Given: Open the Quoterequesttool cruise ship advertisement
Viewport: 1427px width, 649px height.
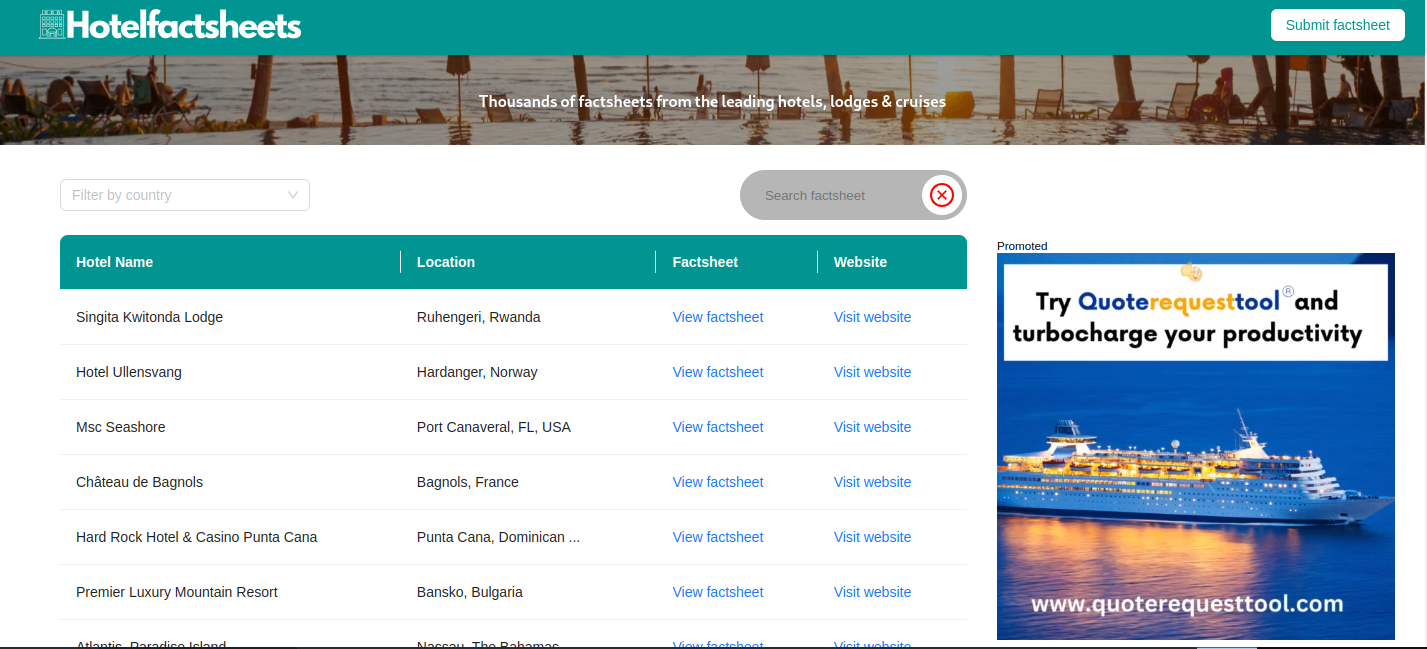Looking at the screenshot, I should (1196, 446).
